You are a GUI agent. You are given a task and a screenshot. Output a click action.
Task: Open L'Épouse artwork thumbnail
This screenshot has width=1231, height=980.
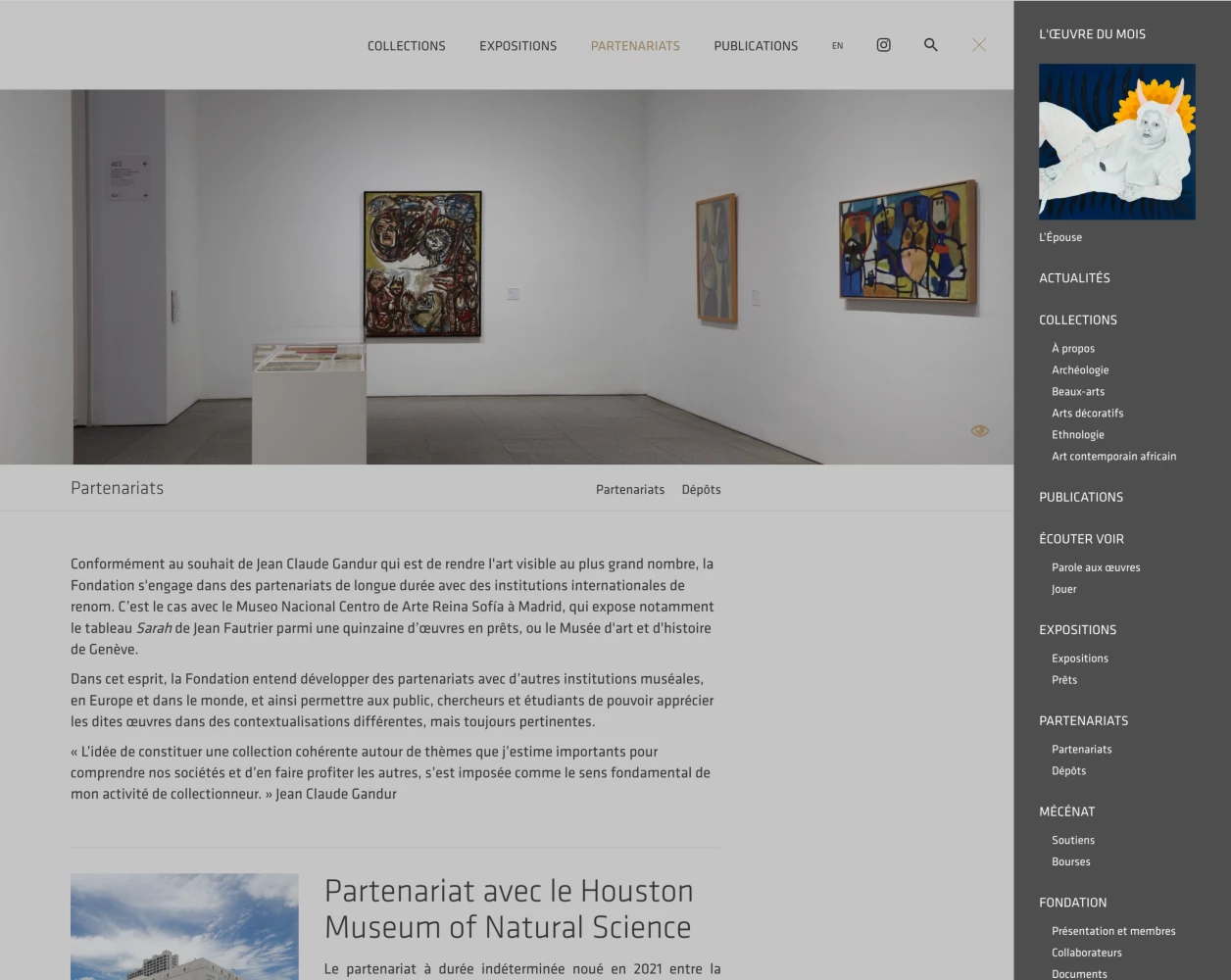point(1116,142)
